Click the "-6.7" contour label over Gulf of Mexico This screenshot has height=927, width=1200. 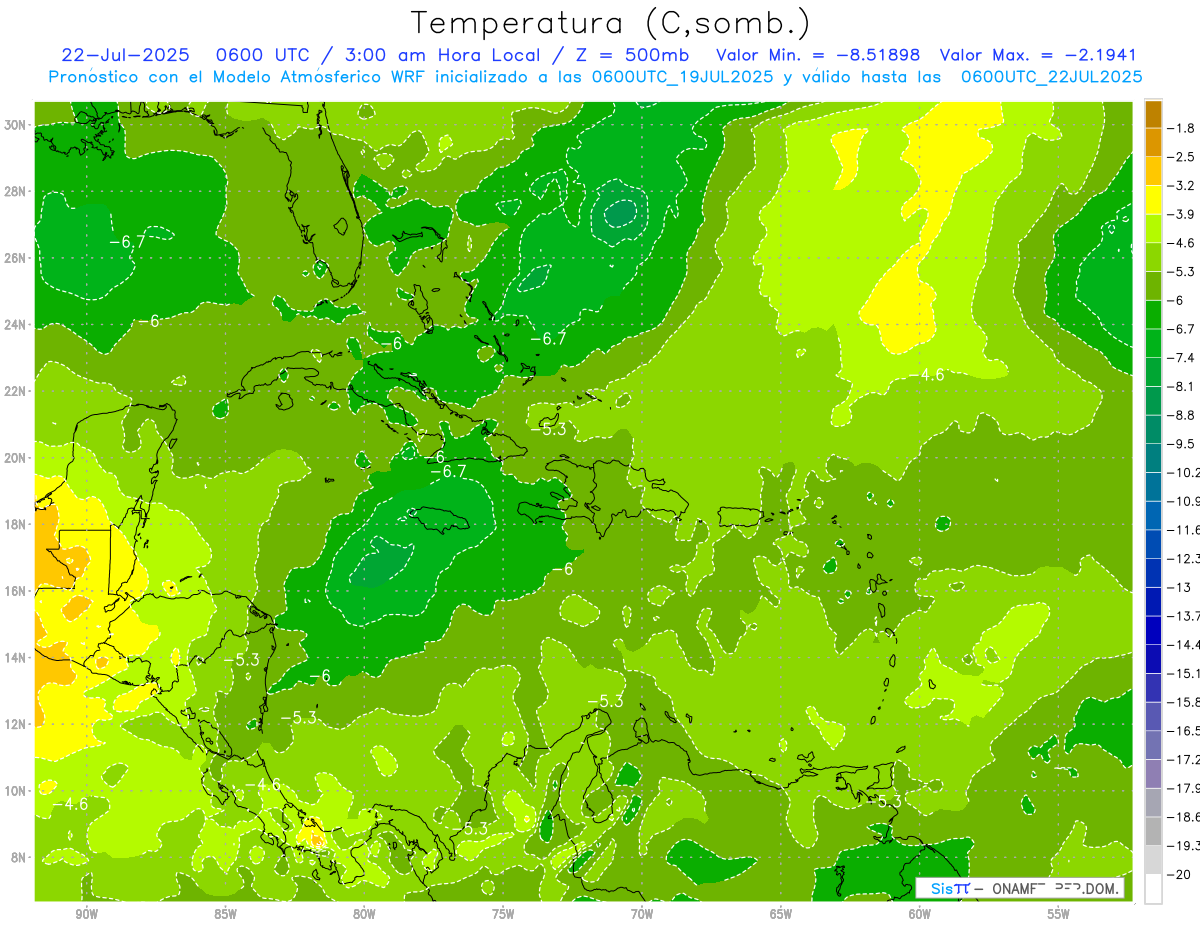coord(127,242)
